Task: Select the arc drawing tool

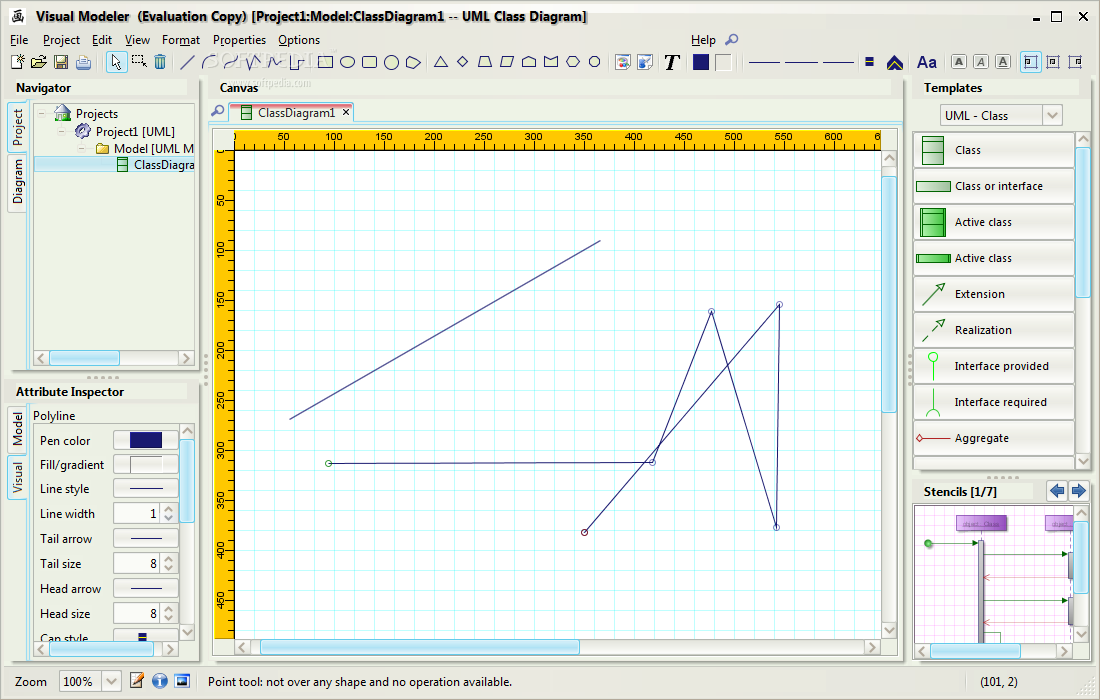Action: tap(208, 62)
